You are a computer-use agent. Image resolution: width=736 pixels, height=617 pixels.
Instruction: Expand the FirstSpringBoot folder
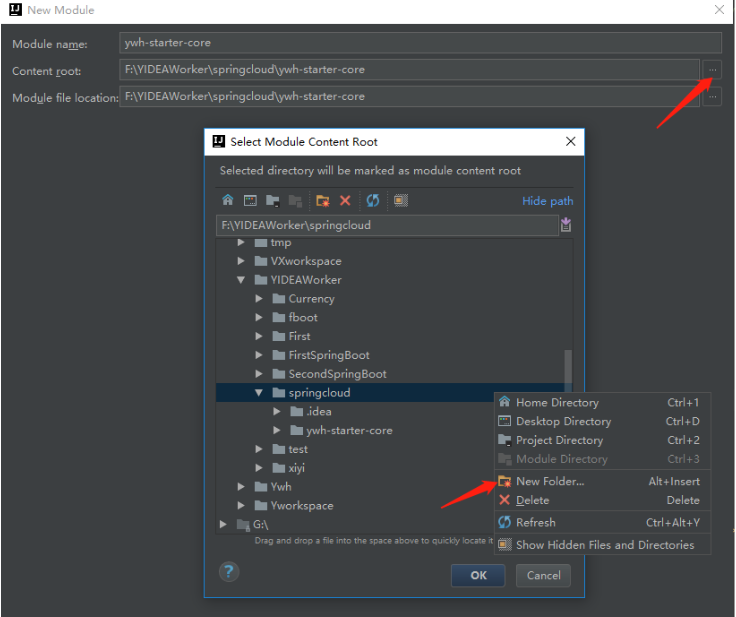[259, 355]
